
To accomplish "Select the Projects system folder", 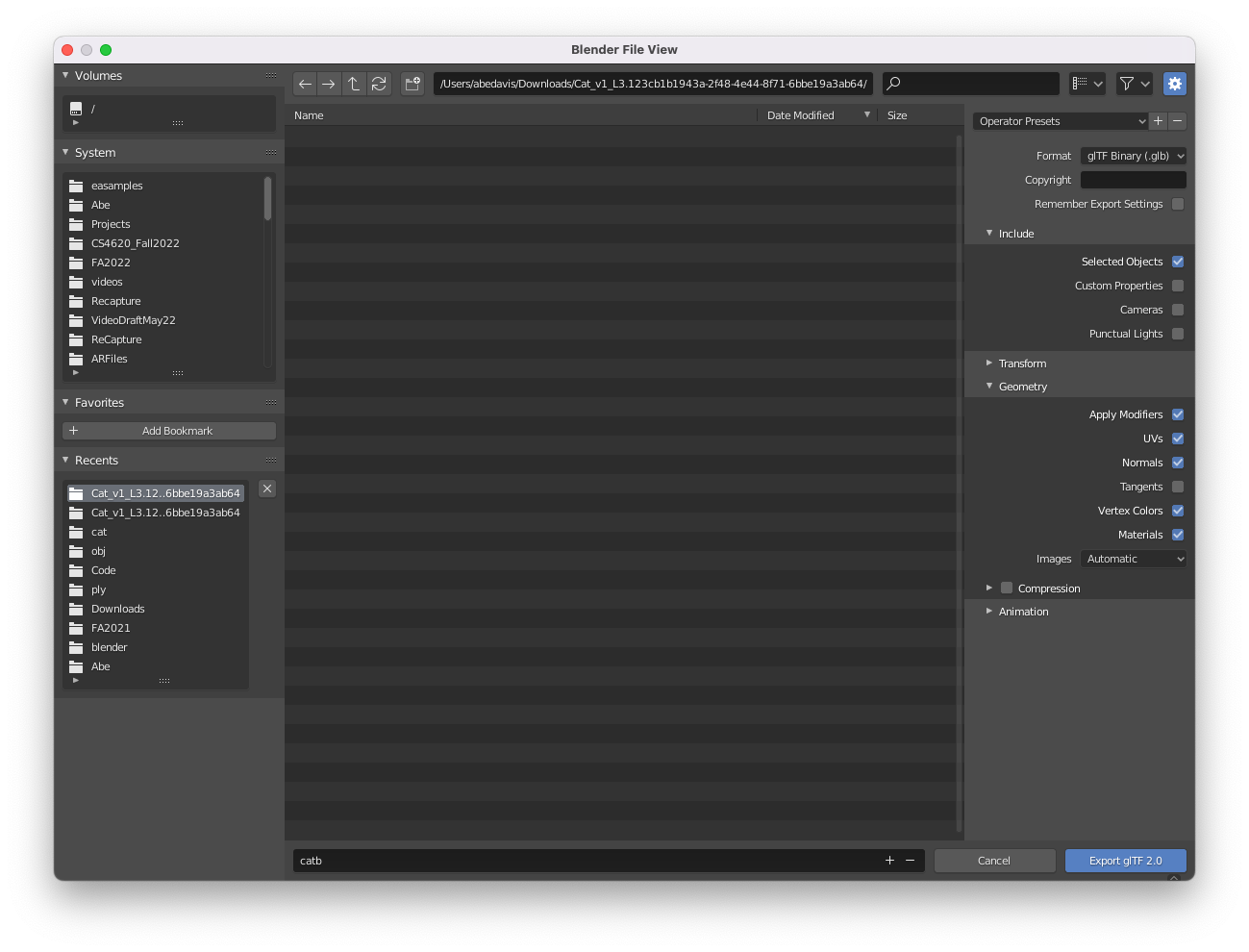I will click(111, 224).
